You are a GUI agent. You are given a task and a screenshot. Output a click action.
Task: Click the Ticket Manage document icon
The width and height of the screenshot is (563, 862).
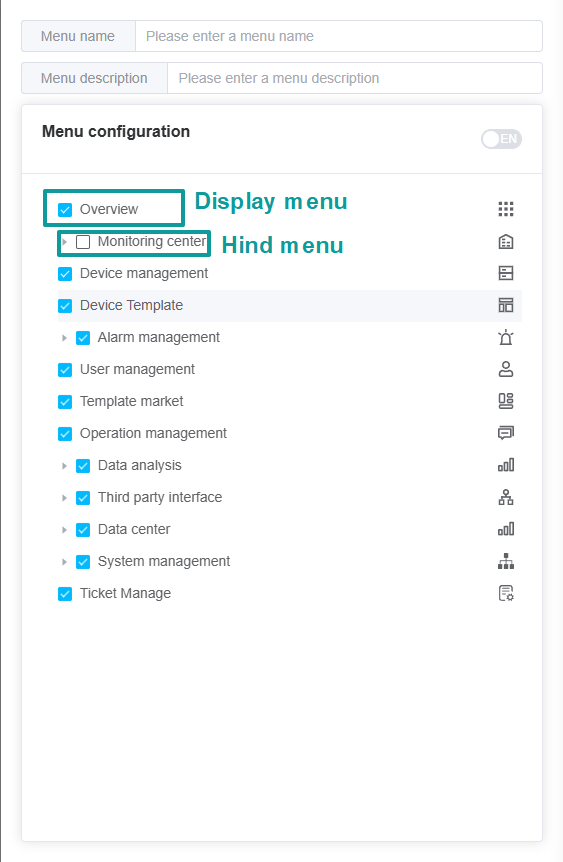tap(506, 593)
